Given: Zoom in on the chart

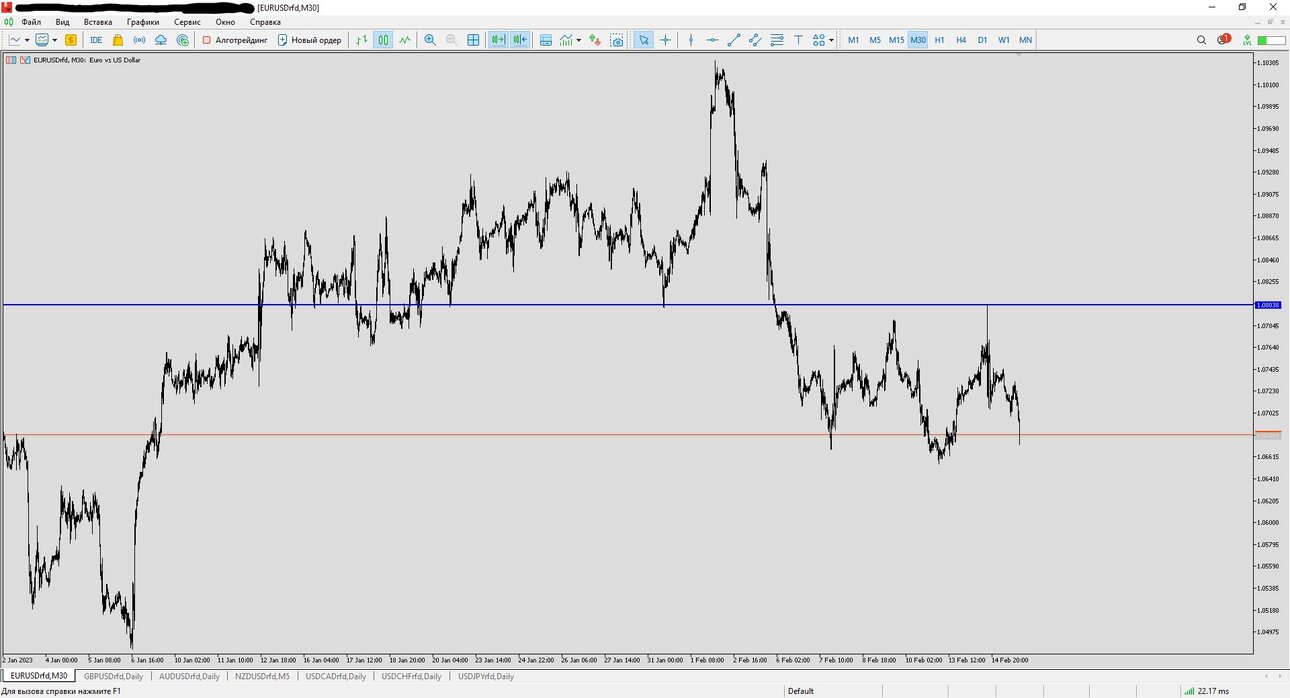Looking at the screenshot, I should point(430,40).
